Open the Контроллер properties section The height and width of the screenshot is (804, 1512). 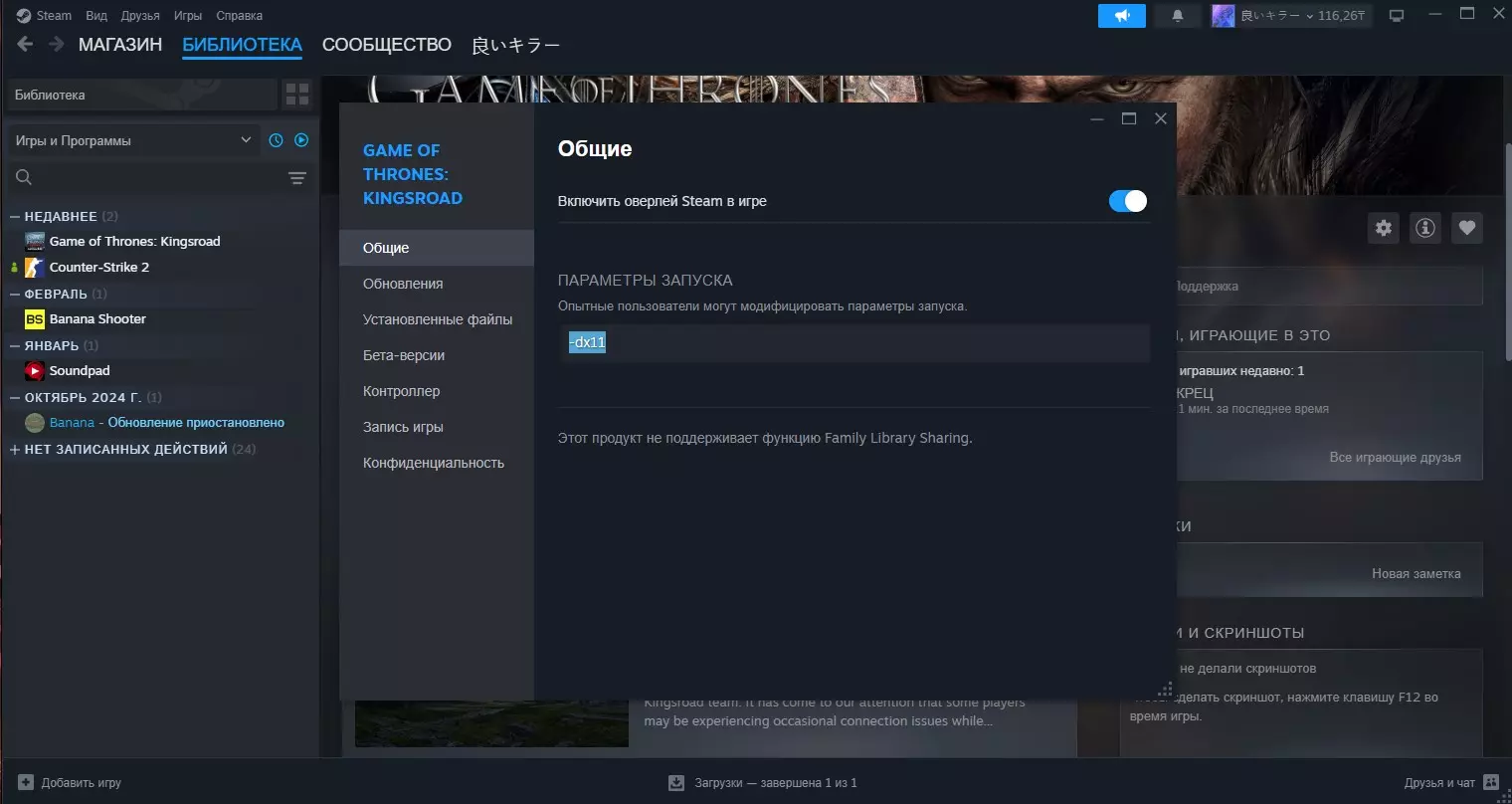437,391
